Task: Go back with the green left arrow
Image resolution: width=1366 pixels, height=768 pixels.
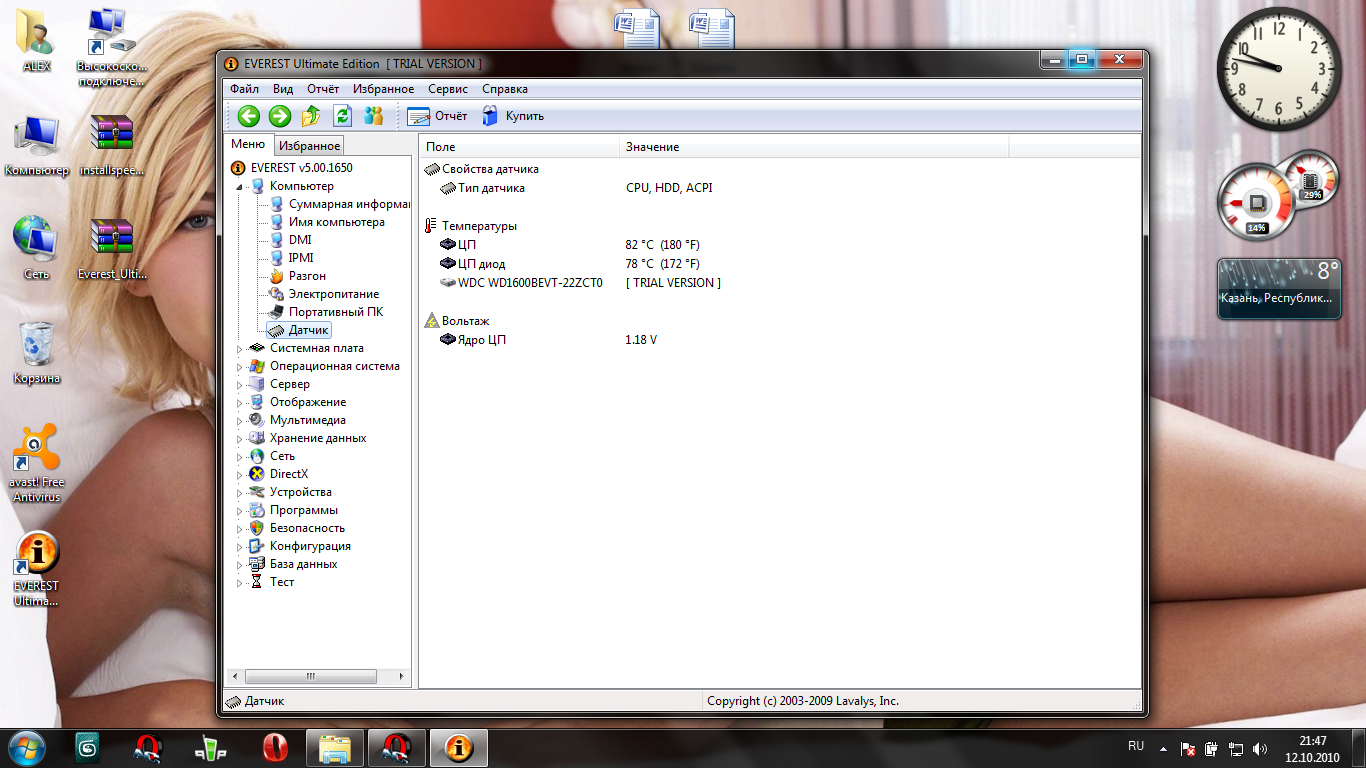Action: pyautogui.click(x=249, y=116)
